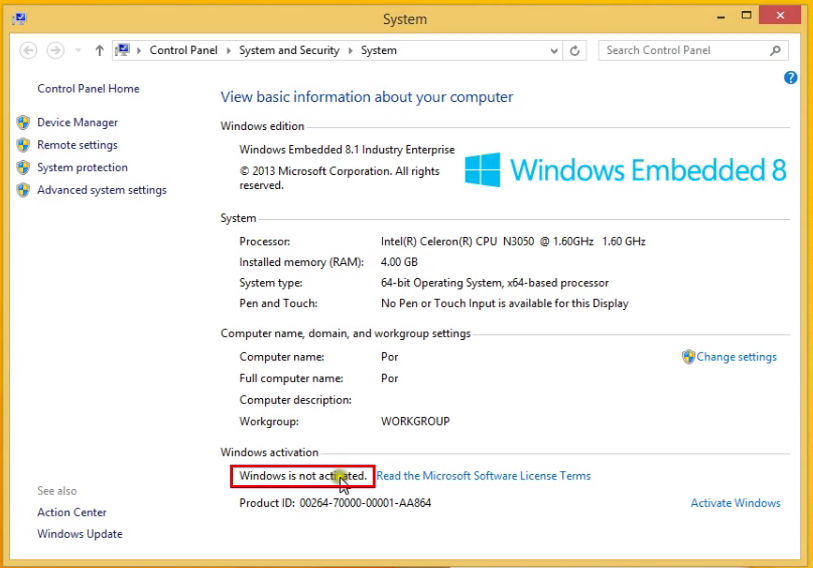Focus the Search Control Panel field

click(x=693, y=50)
